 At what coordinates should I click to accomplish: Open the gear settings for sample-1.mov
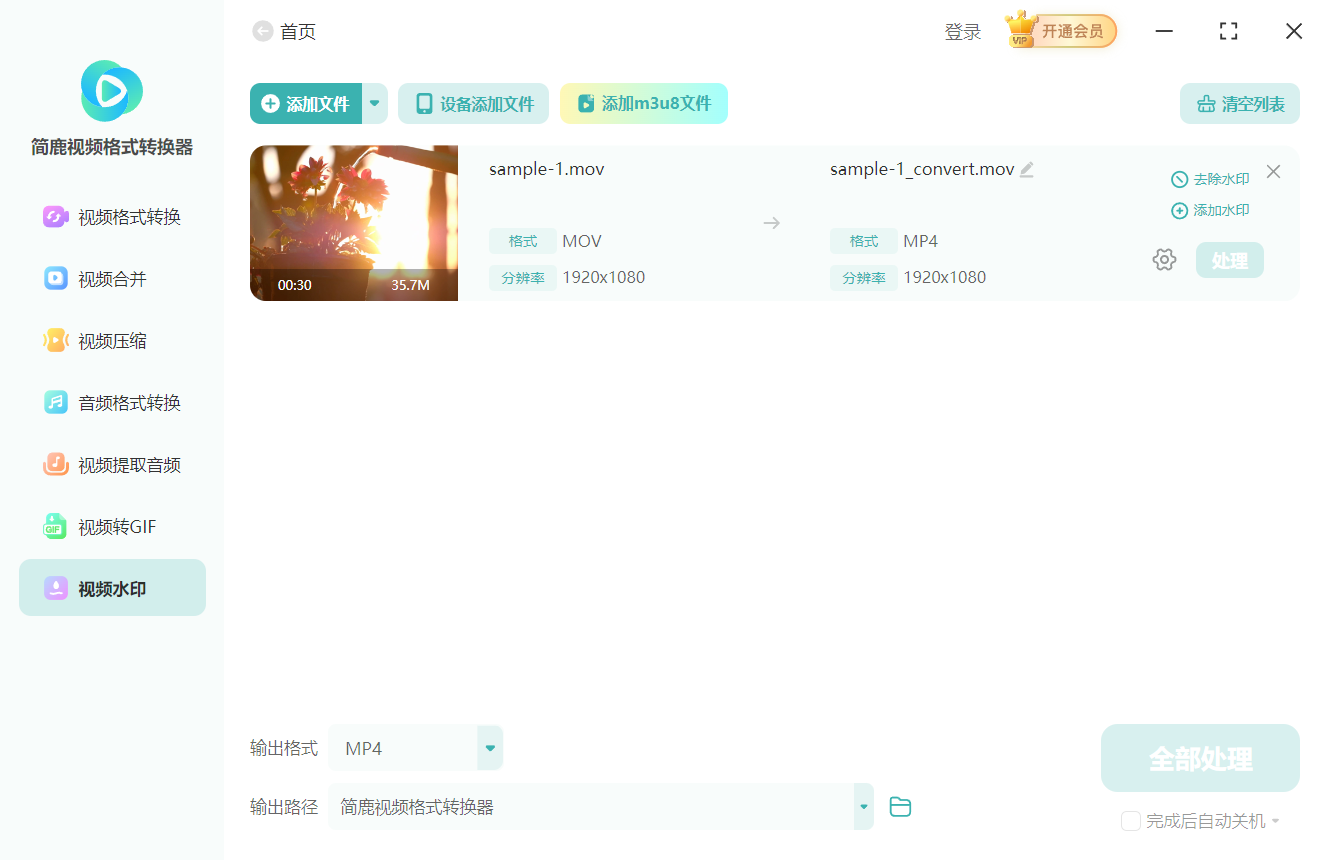pyautogui.click(x=1164, y=258)
